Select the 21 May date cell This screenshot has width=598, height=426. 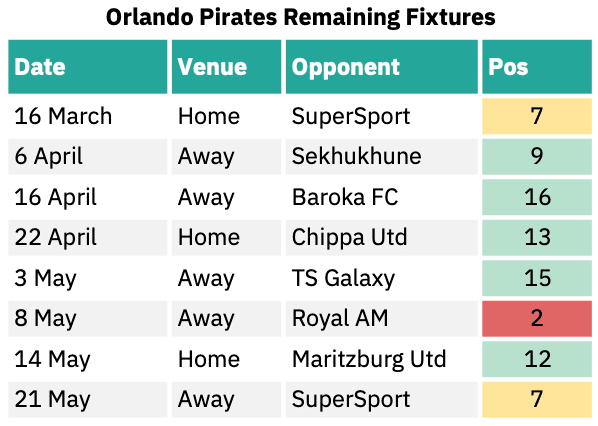(x=88, y=399)
